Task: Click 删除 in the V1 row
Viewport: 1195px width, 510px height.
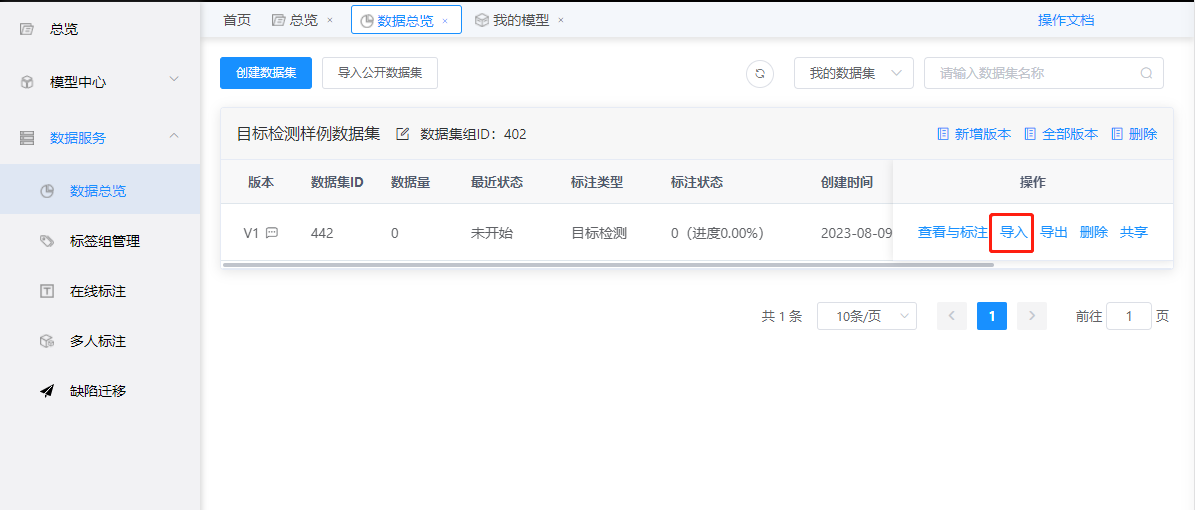Action: coord(1094,233)
